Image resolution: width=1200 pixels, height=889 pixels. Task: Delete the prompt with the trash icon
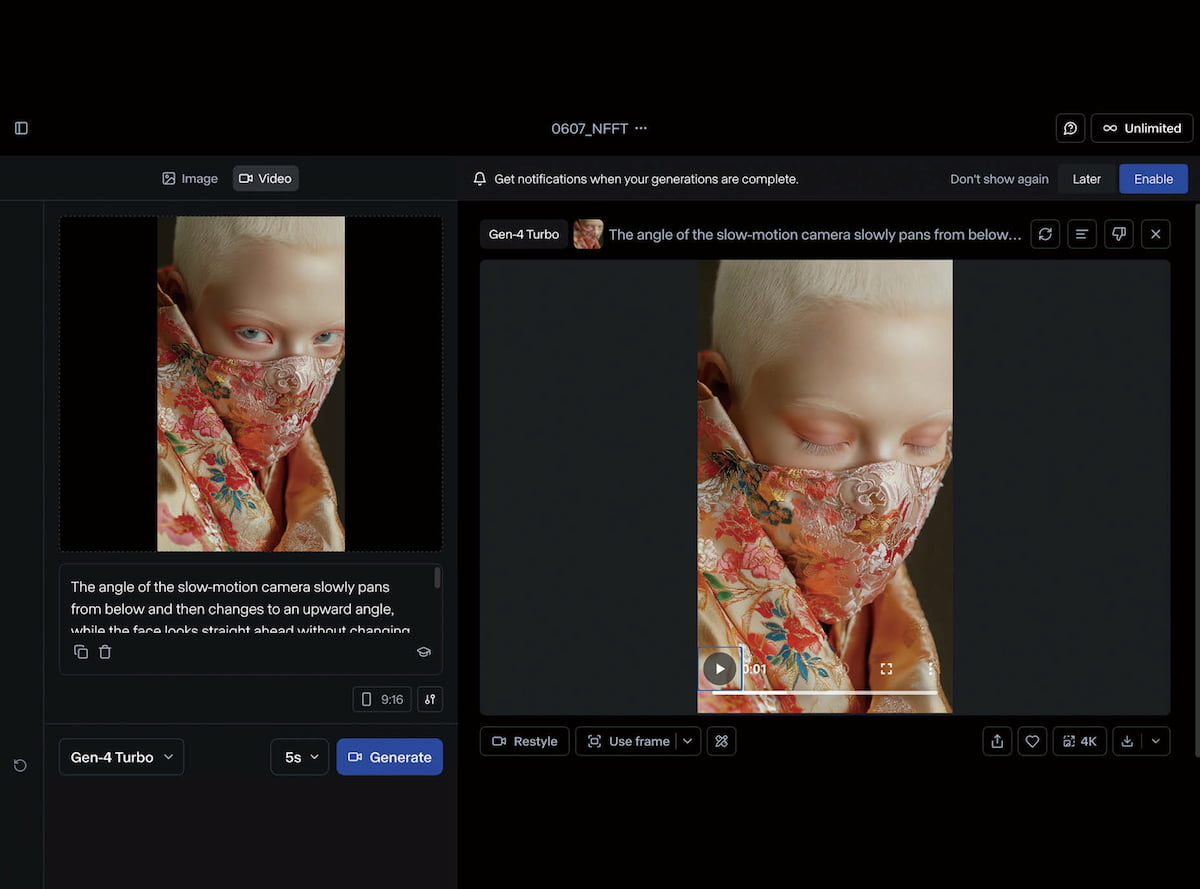point(105,652)
